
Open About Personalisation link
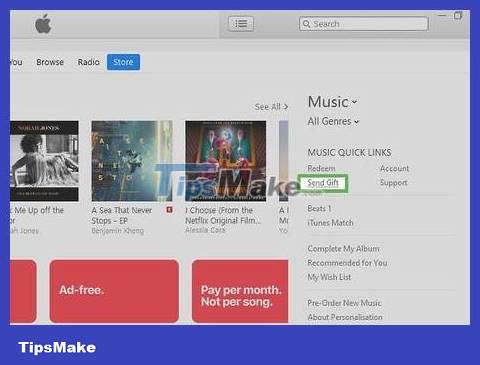(x=345, y=317)
